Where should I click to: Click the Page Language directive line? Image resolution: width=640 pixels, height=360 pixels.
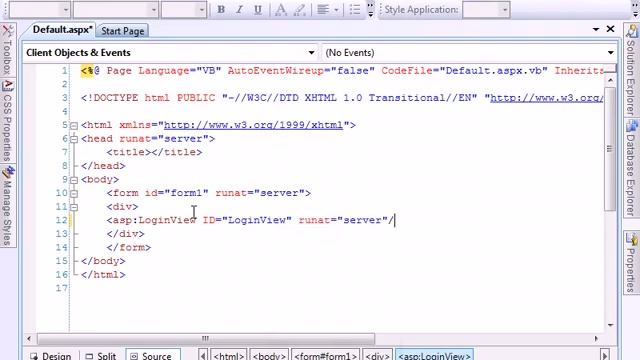[342, 71]
